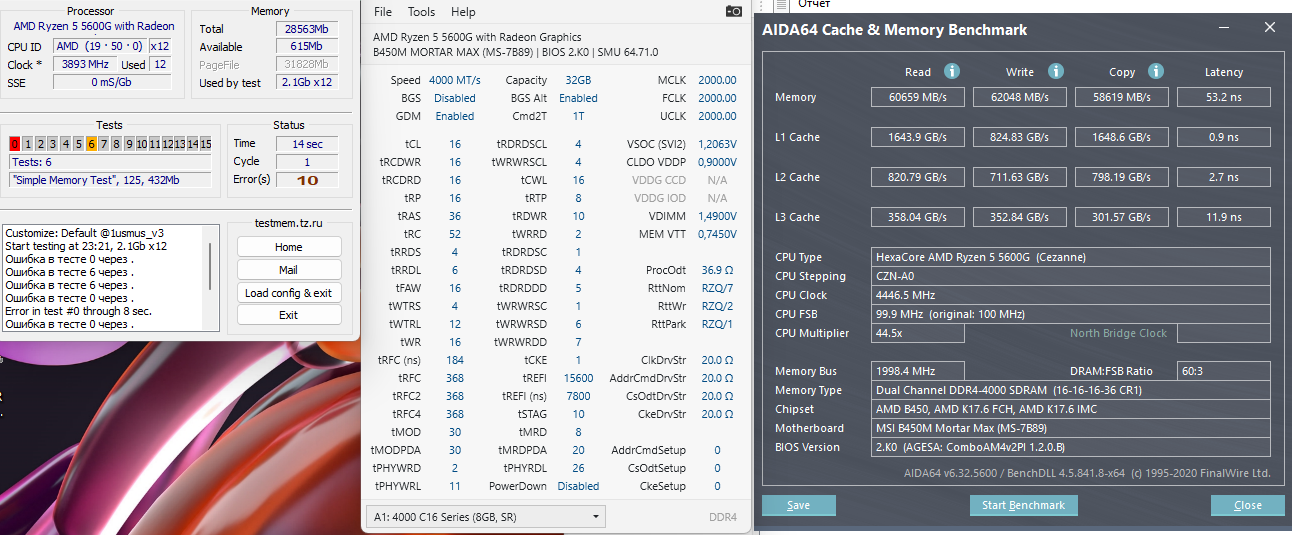Click the Capacity 32GB value

click(577, 80)
